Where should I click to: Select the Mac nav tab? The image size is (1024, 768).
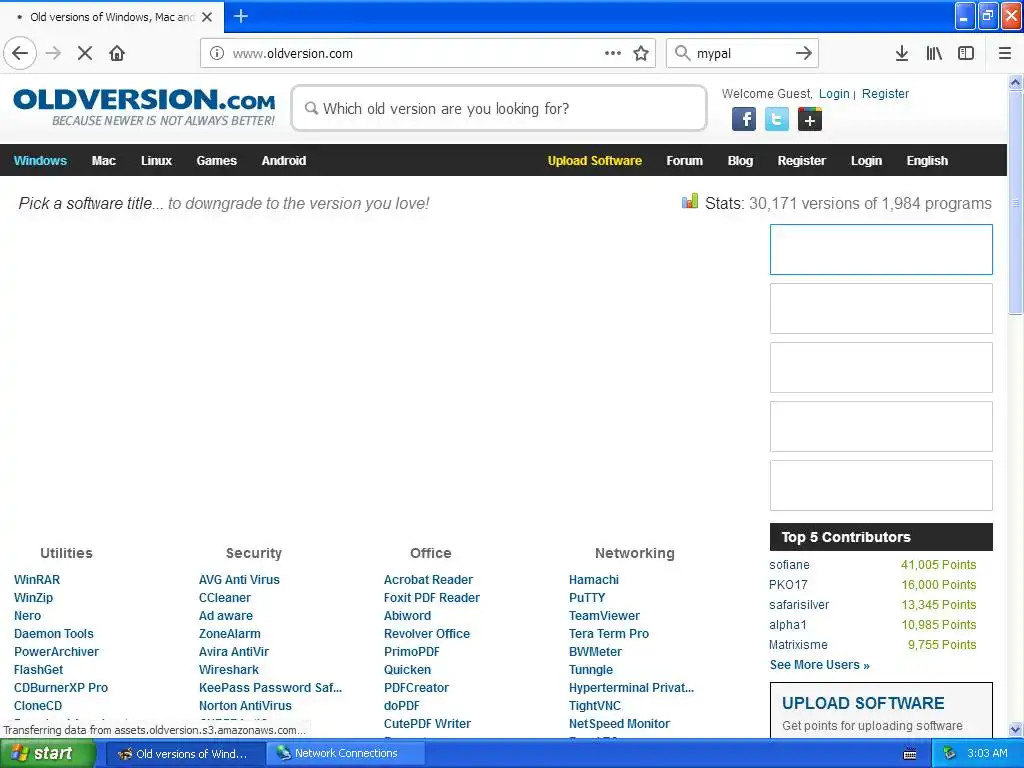click(104, 161)
